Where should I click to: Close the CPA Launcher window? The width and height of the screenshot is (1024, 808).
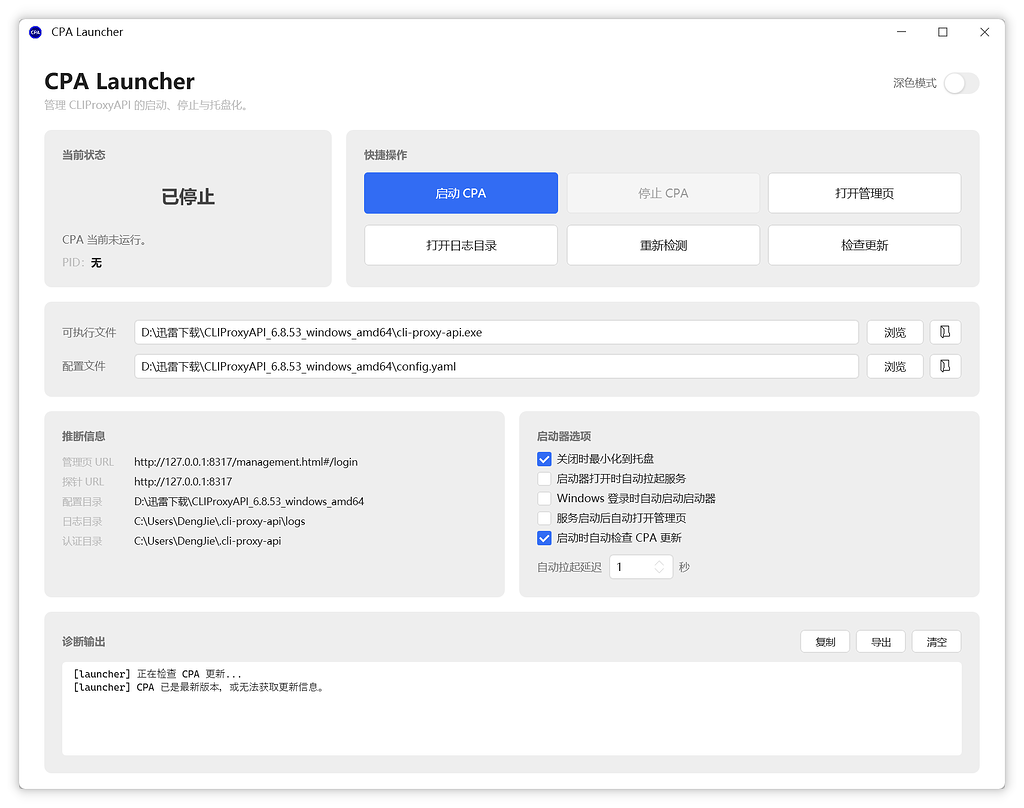(984, 32)
